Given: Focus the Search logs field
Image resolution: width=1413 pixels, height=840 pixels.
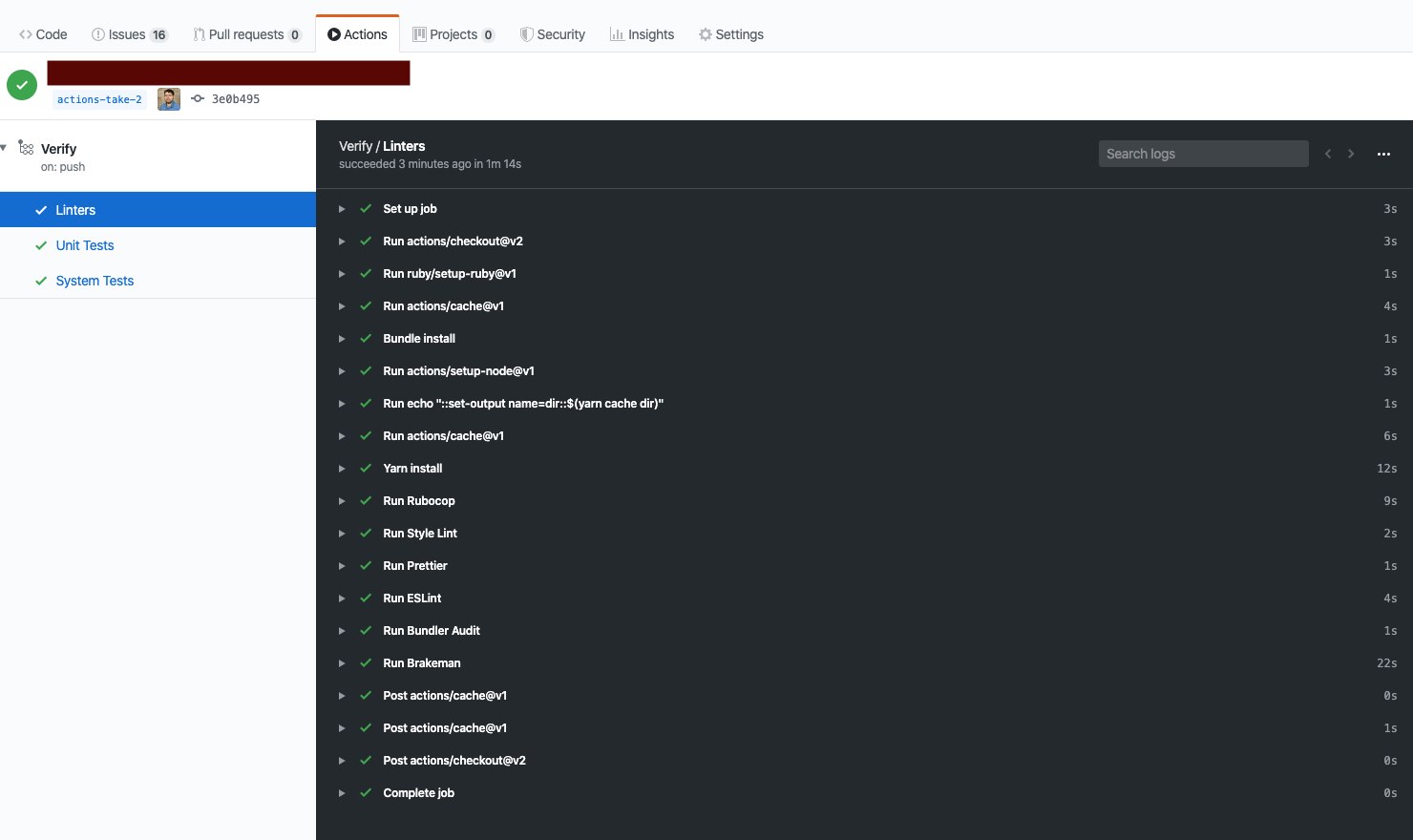Looking at the screenshot, I should tap(1203, 154).
